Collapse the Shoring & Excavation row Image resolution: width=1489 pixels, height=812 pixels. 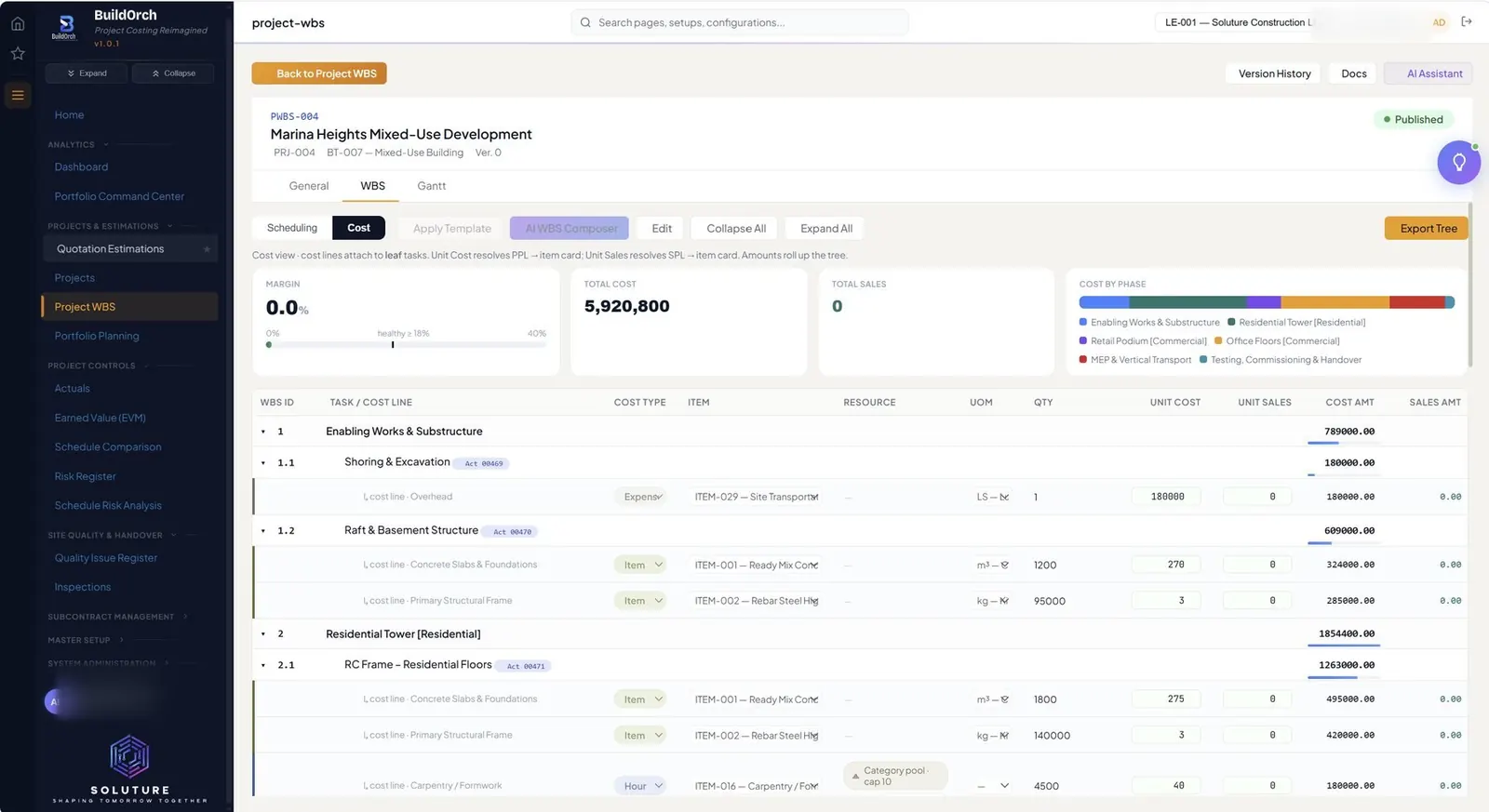(x=263, y=463)
